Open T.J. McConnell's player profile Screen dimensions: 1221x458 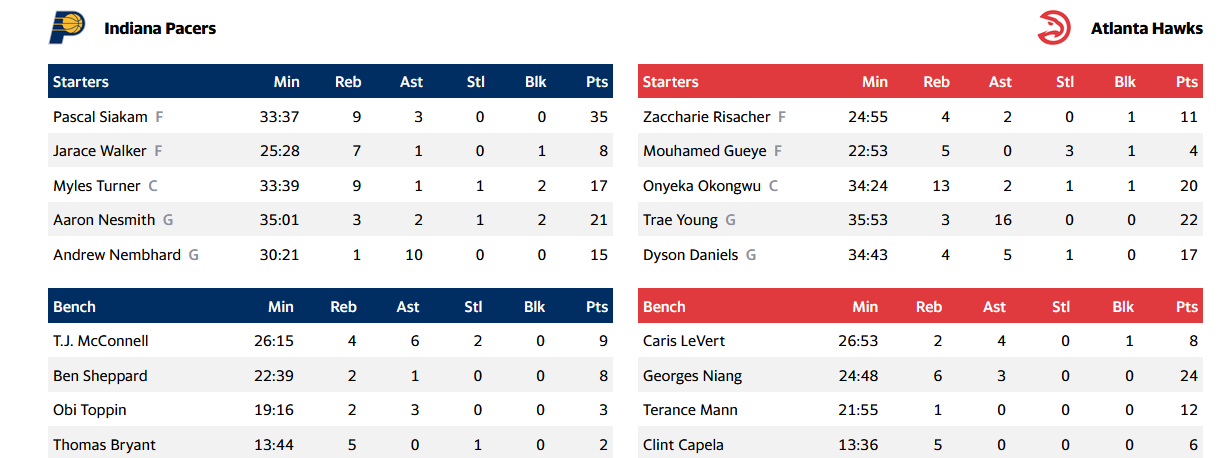tap(100, 341)
